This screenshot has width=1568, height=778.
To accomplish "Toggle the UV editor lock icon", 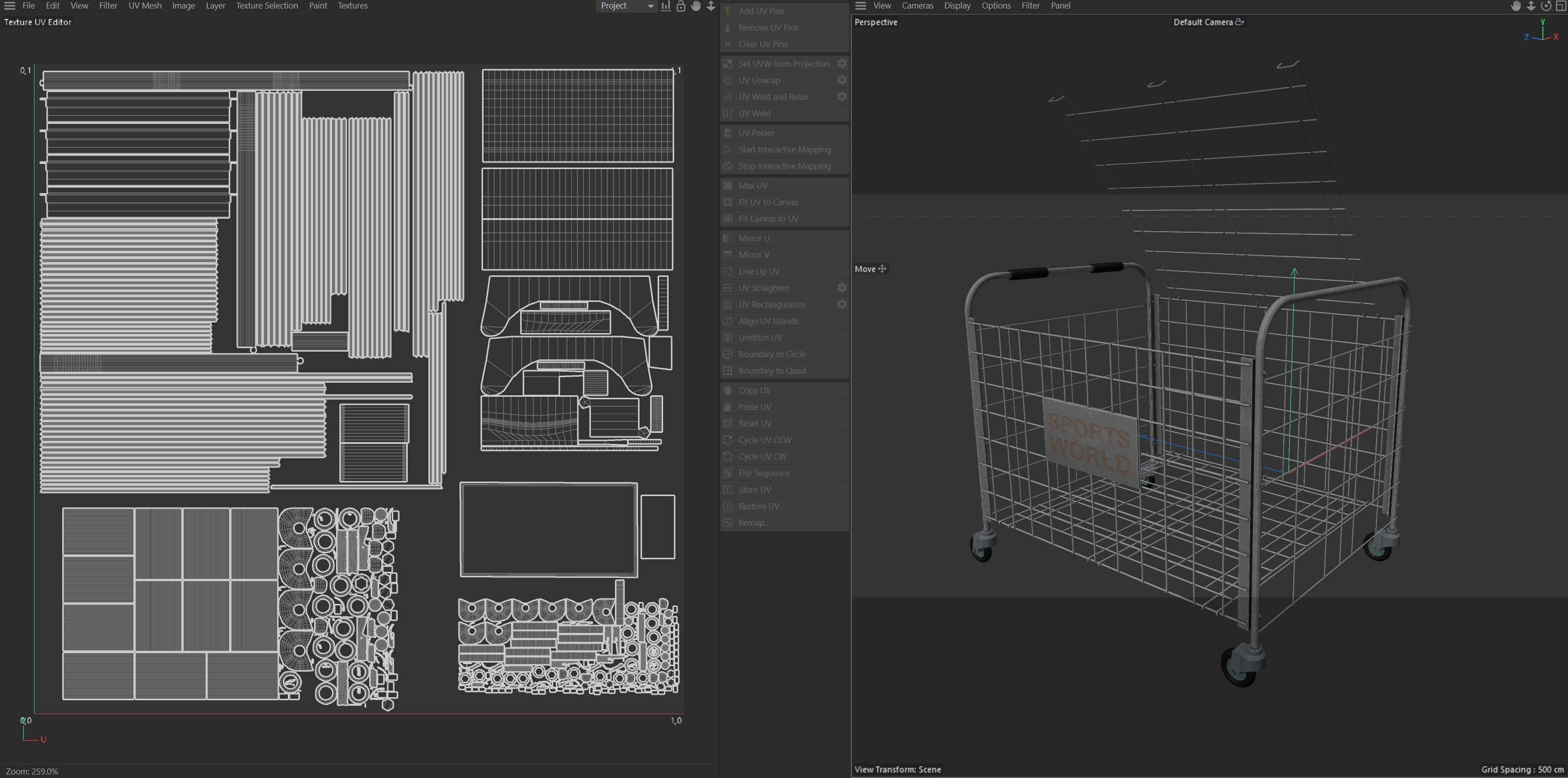I will pos(681,6).
